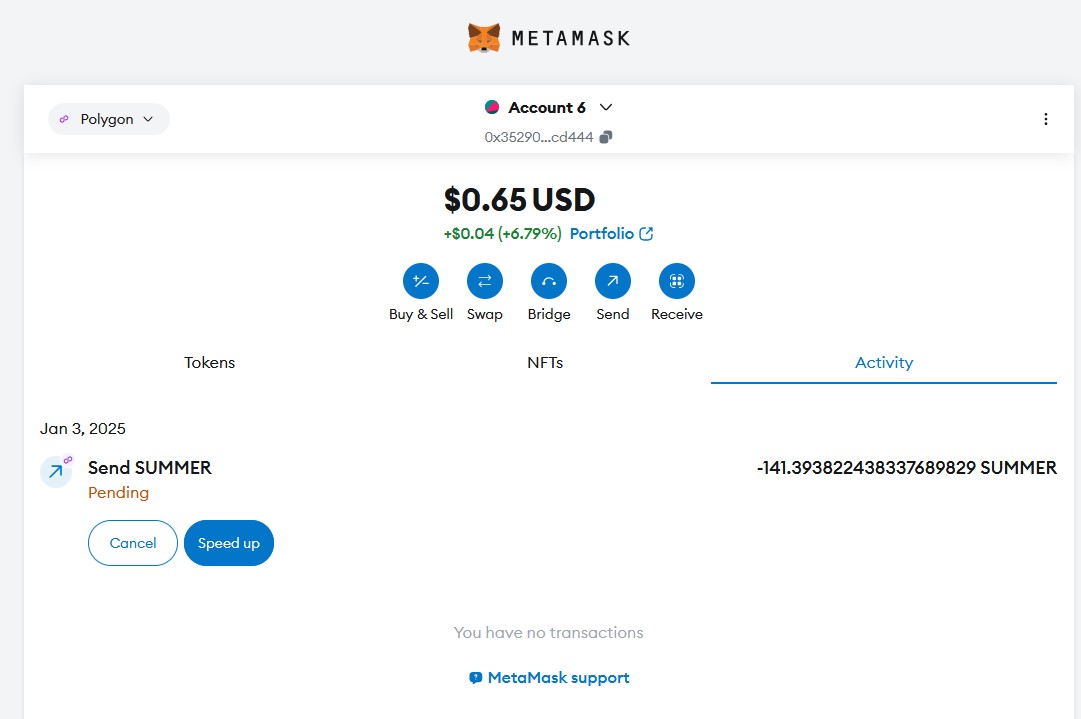Open the Swap icon button
Image resolution: width=1081 pixels, height=719 pixels.
[485, 281]
